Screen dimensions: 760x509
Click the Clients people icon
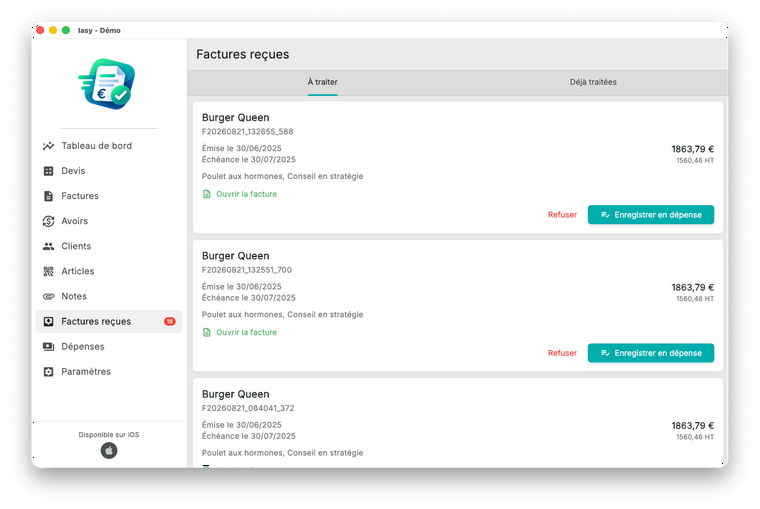48,246
